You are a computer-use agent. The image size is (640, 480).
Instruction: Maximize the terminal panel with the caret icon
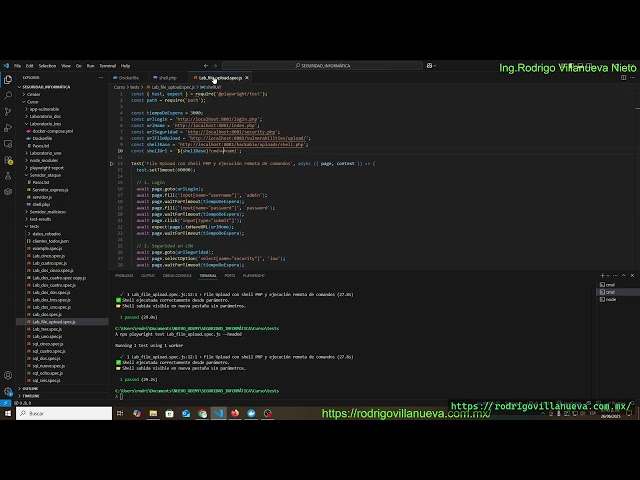click(x=624, y=276)
